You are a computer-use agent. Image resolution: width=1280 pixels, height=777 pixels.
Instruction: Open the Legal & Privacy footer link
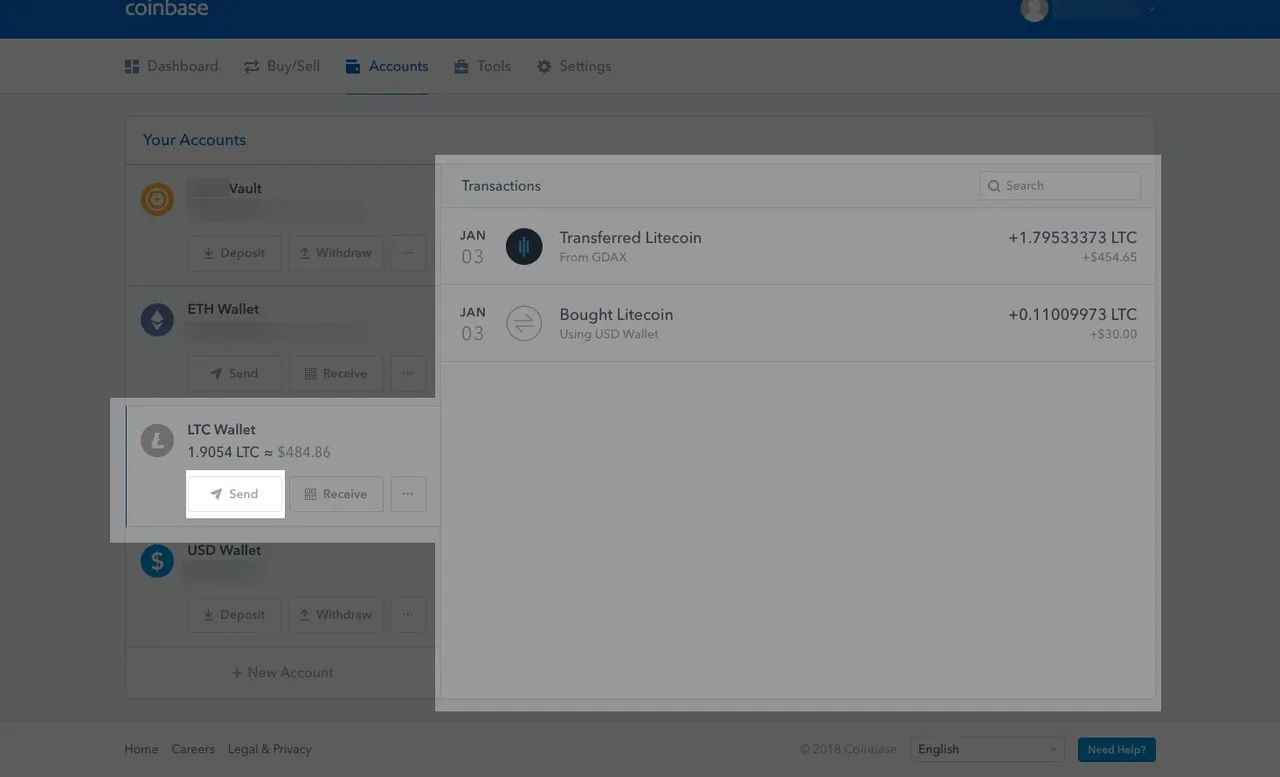click(x=269, y=749)
